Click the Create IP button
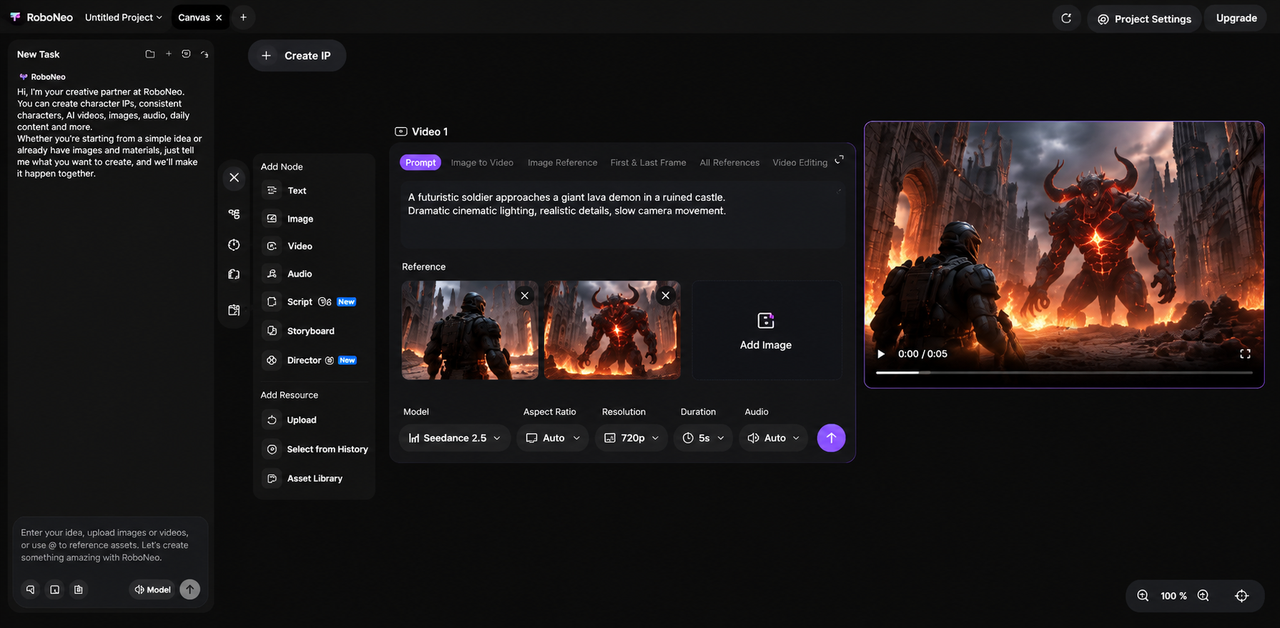 tap(297, 56)
